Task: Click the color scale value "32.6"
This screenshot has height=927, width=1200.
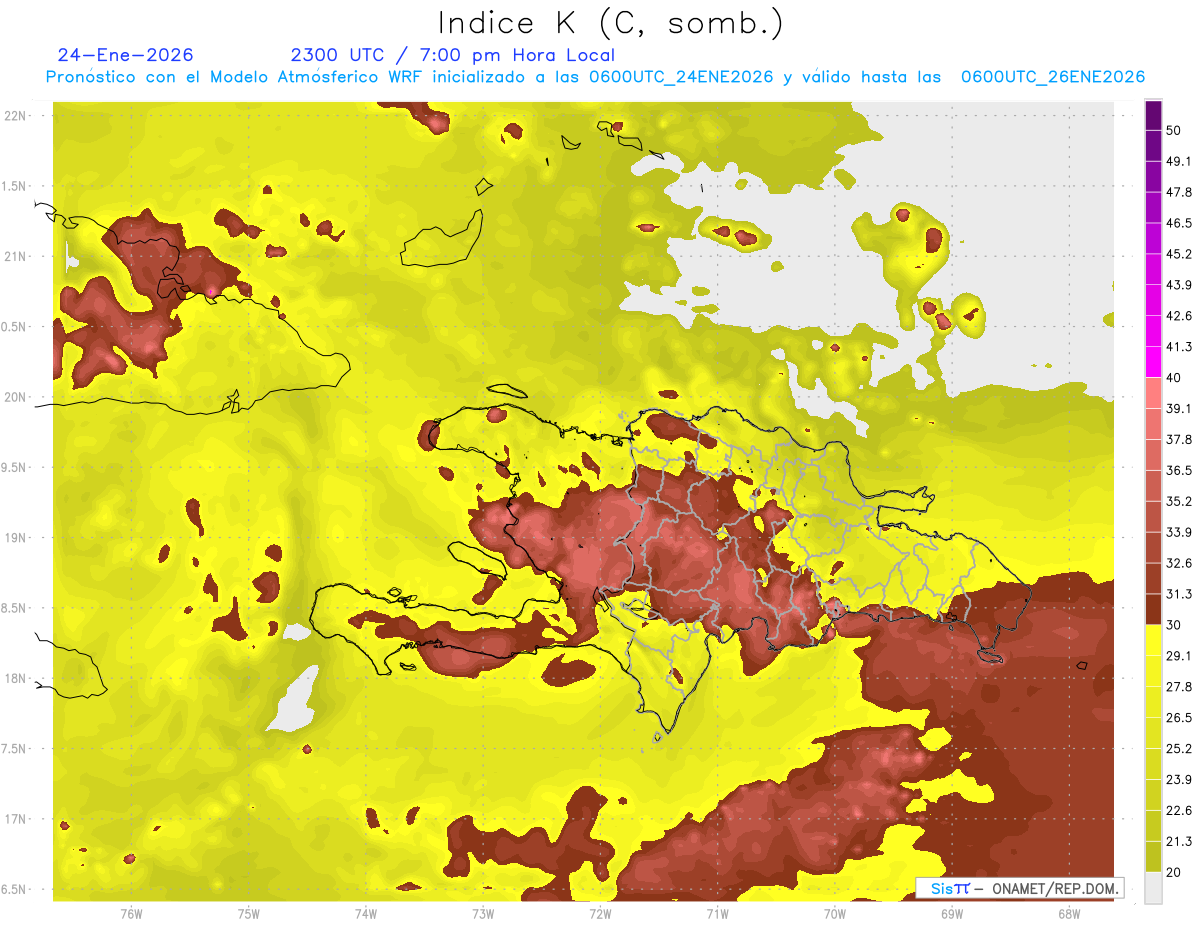Action: pos(1179,563)
